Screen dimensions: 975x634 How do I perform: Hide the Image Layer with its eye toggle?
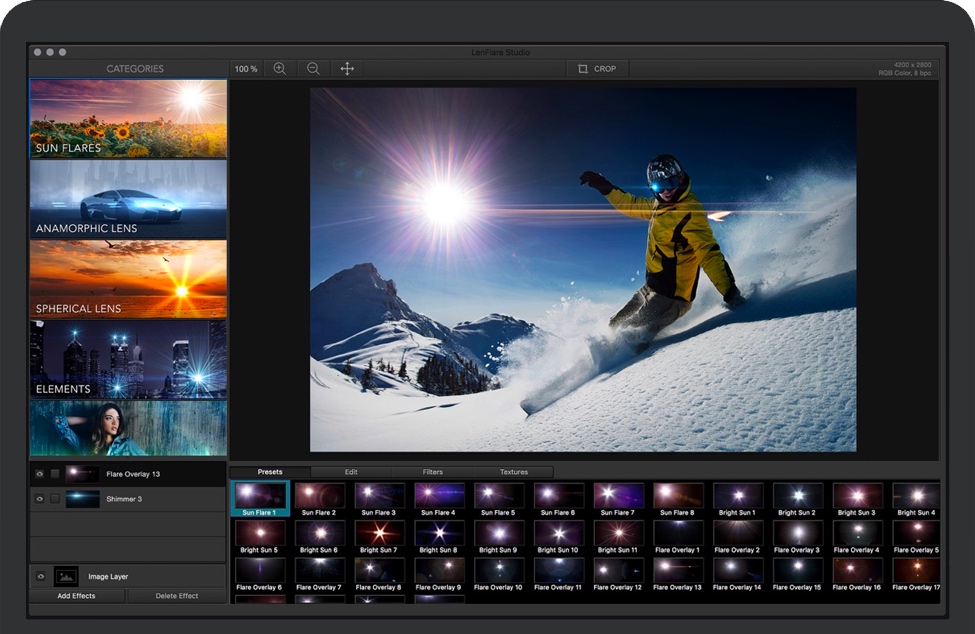40,576
